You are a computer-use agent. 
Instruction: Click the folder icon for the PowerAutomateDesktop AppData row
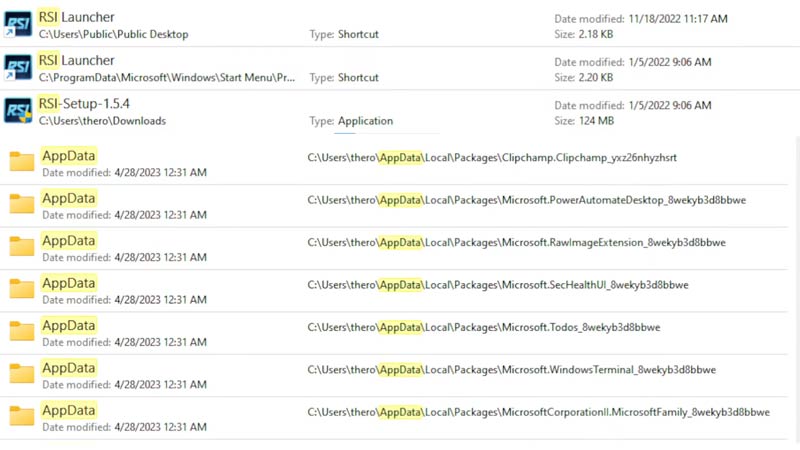coord(22,204)
